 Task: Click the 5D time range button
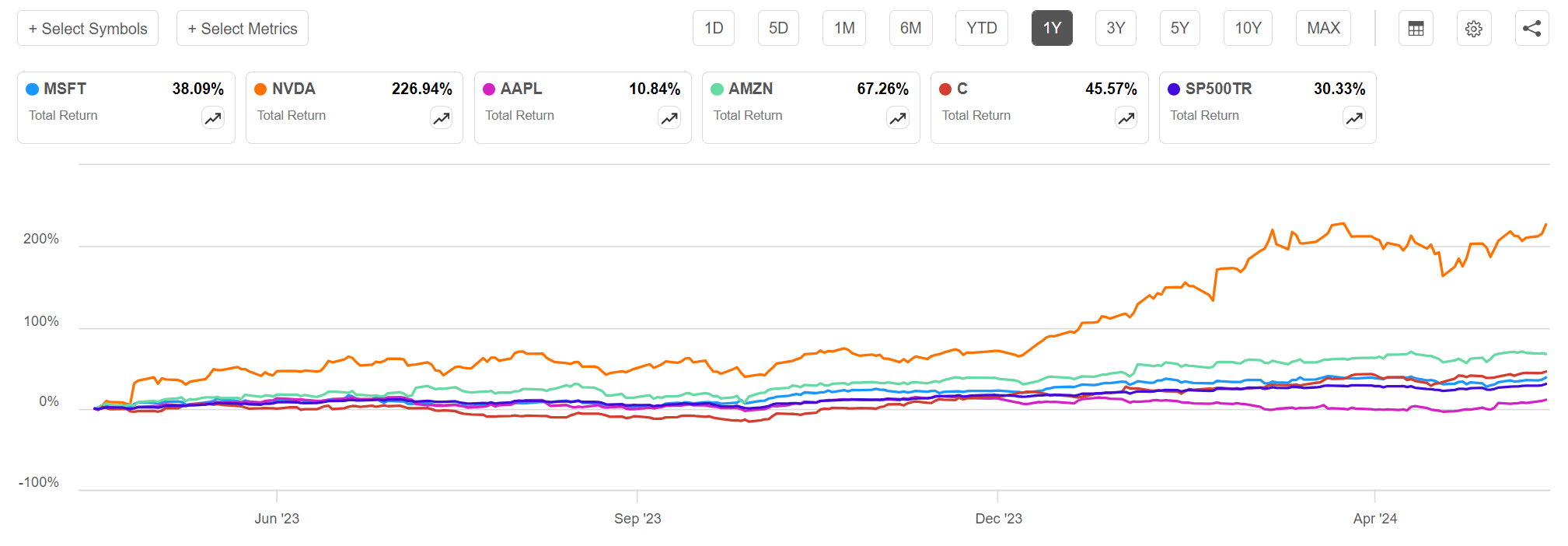(778, 27)
